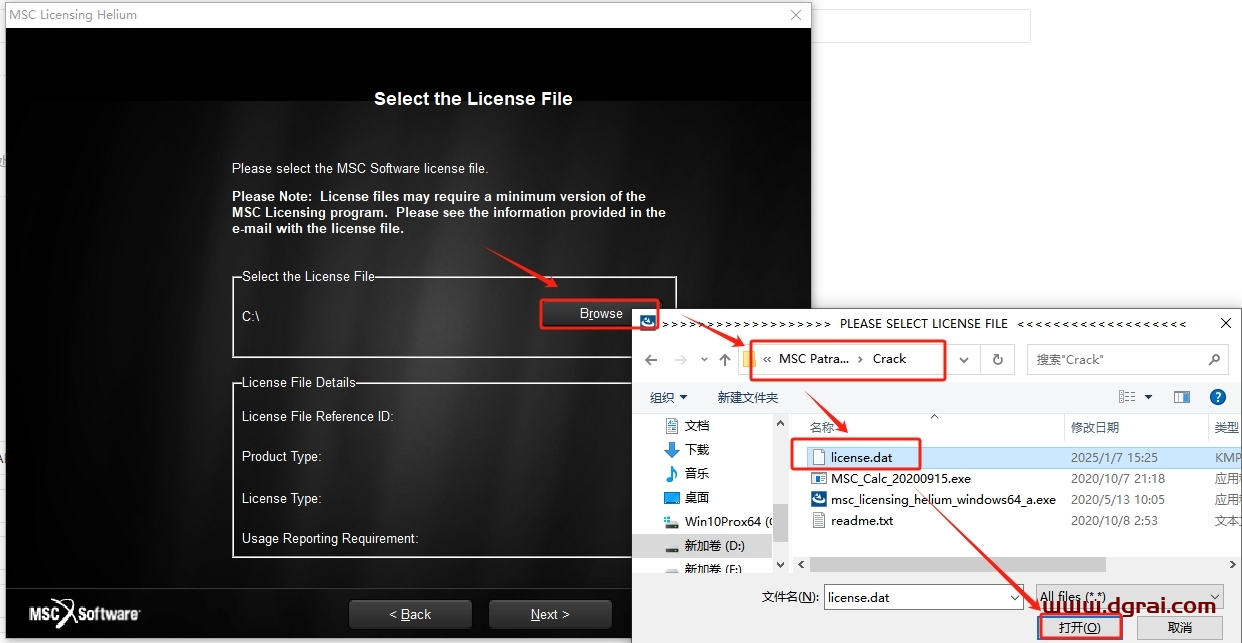Select the readme.txt file
1242x643 pixels.
tap(861, 521)
